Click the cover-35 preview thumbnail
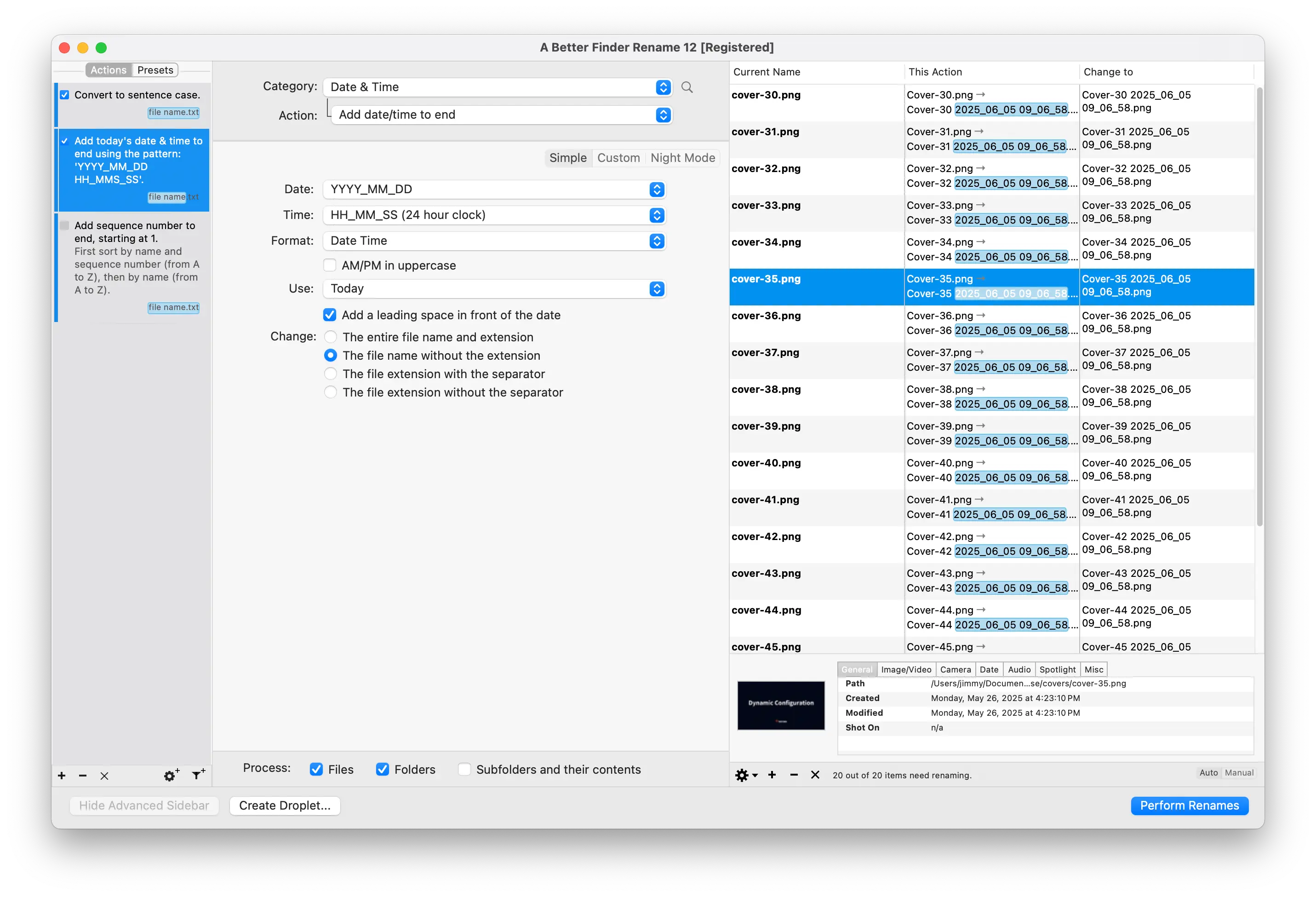This screenshot has width=1316, height=897. pyautogui.click(x=781, y=706)
